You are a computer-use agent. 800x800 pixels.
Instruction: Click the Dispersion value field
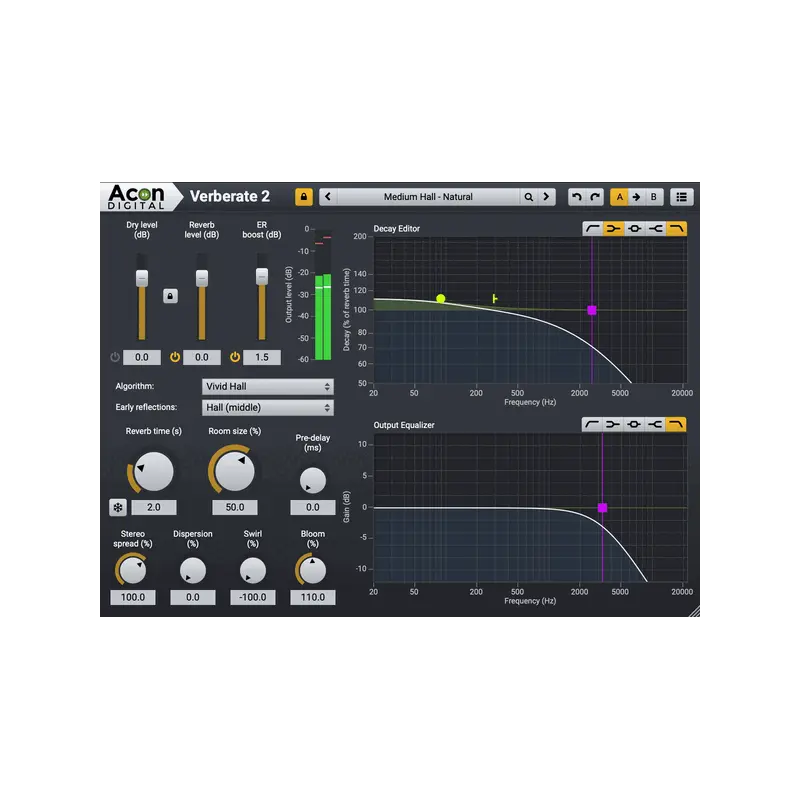pos(193,597)
